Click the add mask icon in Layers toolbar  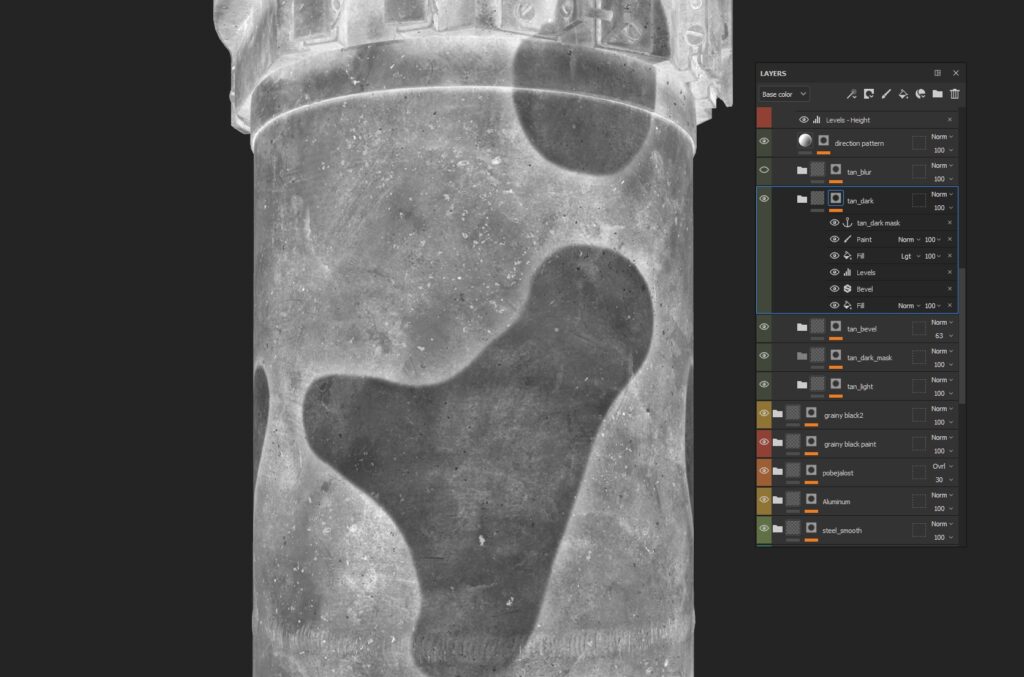coord(869,94)
